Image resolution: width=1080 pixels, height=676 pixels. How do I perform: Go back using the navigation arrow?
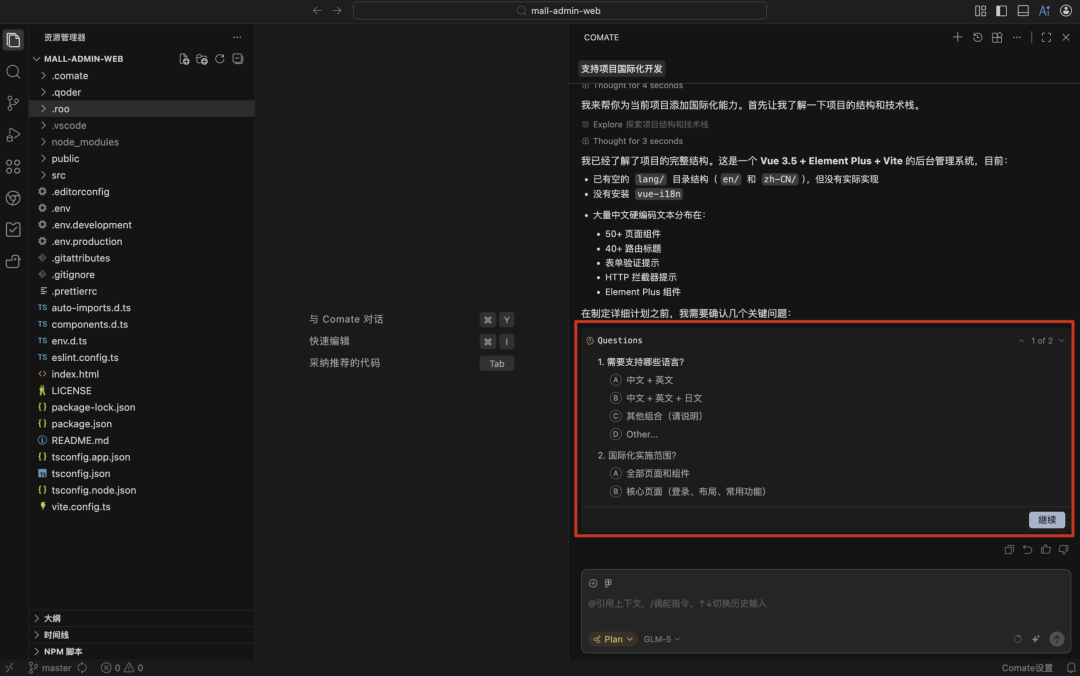click(x=317, y=10)
